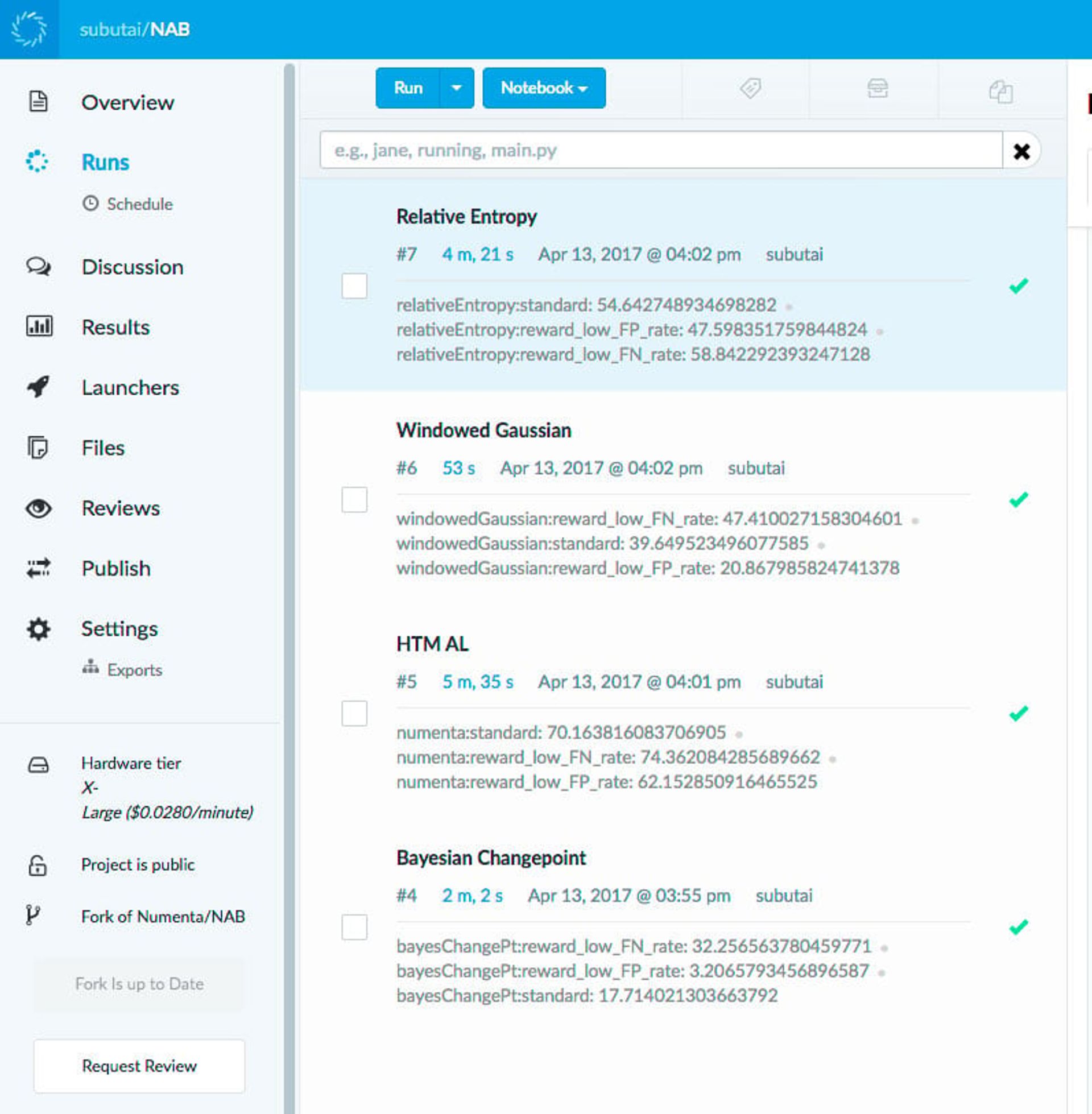Click the Domino logo icon
This screenshot has width=1092, height=1114.
[29, 28]
